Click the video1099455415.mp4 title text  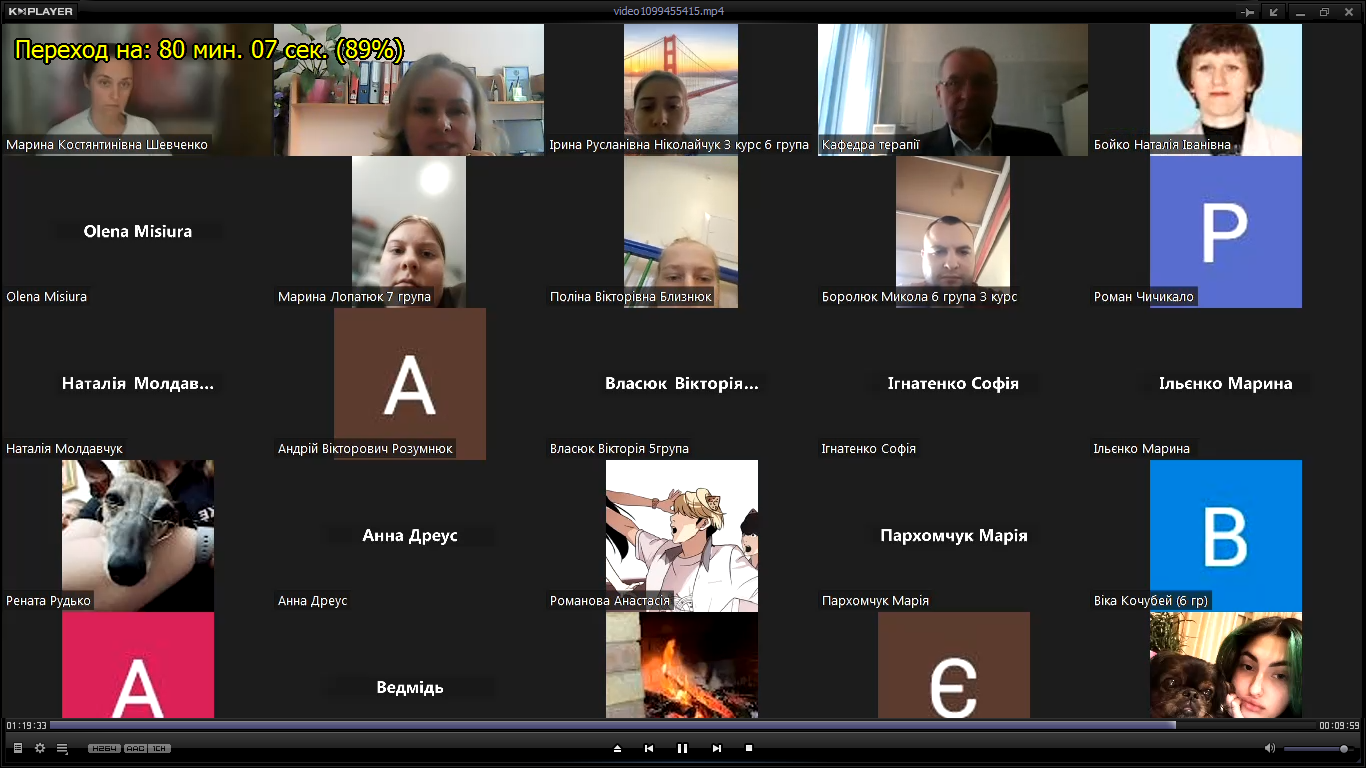coord(669,12)
